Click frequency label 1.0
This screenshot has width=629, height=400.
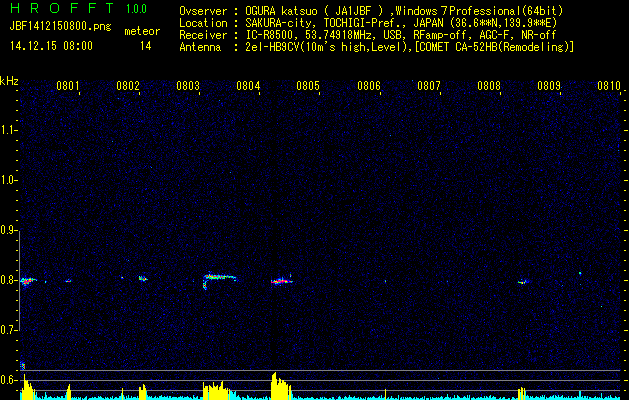(9, 180)
